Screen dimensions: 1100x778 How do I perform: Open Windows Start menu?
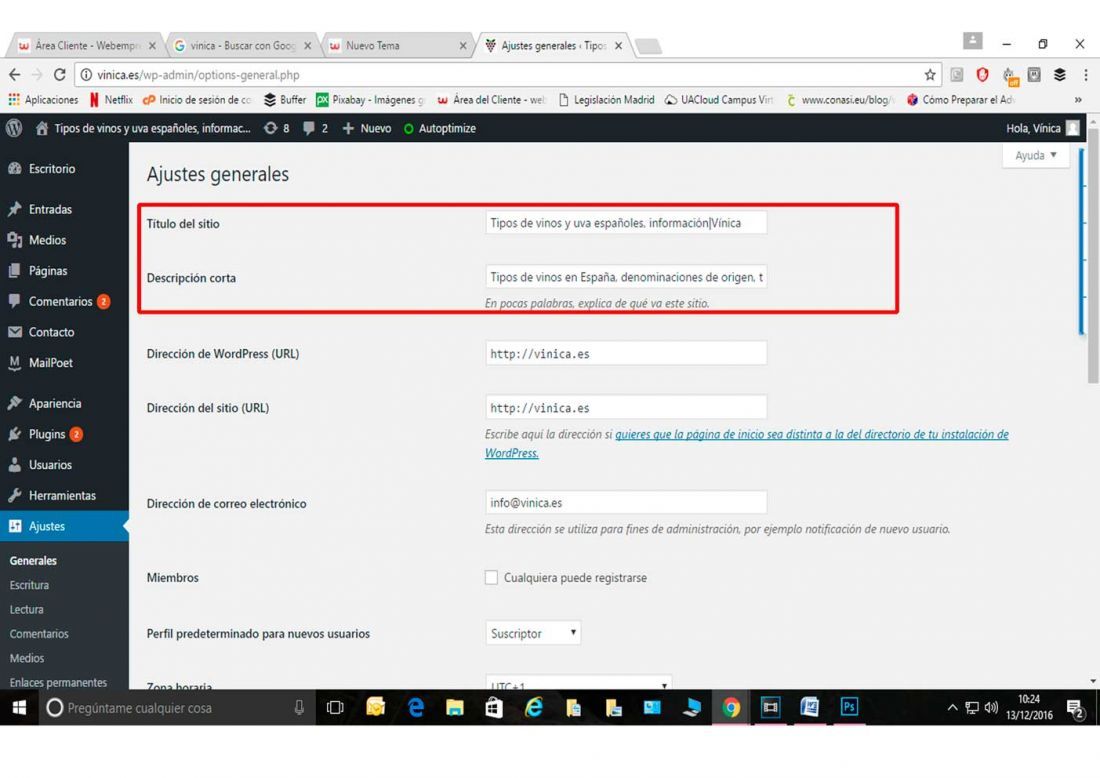pyautogui.click(x=19, y=708)
